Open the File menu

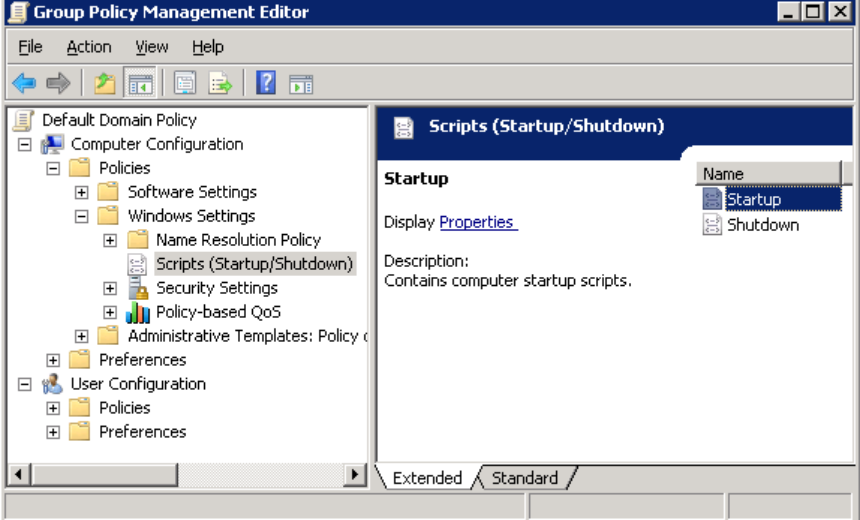(x=30, y=47)
